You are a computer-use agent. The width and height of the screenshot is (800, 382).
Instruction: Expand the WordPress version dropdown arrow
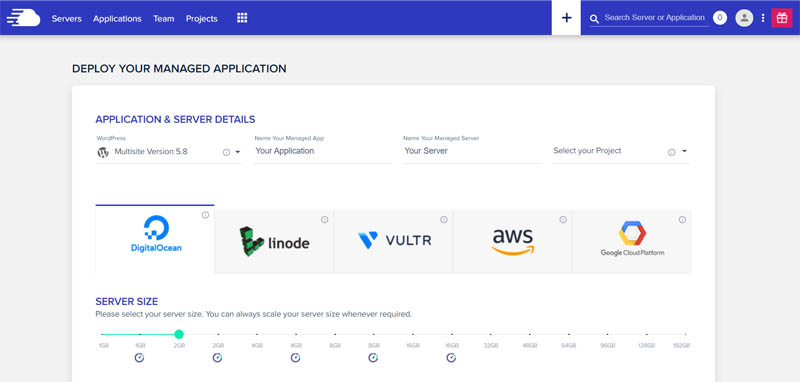tap(238, 152)
